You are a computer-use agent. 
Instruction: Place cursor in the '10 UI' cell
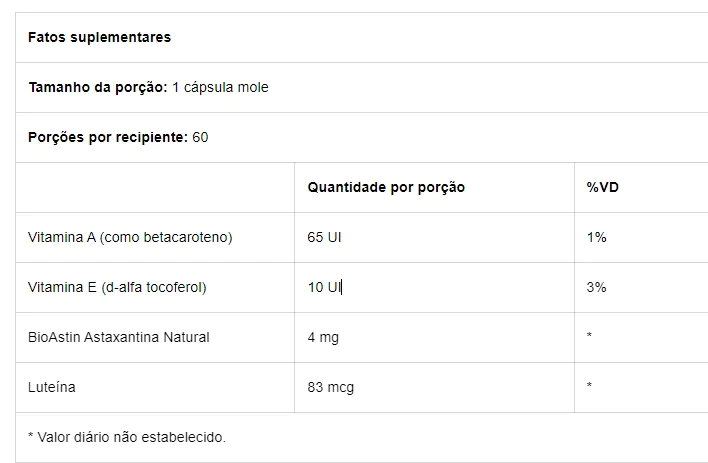(325, 287)
